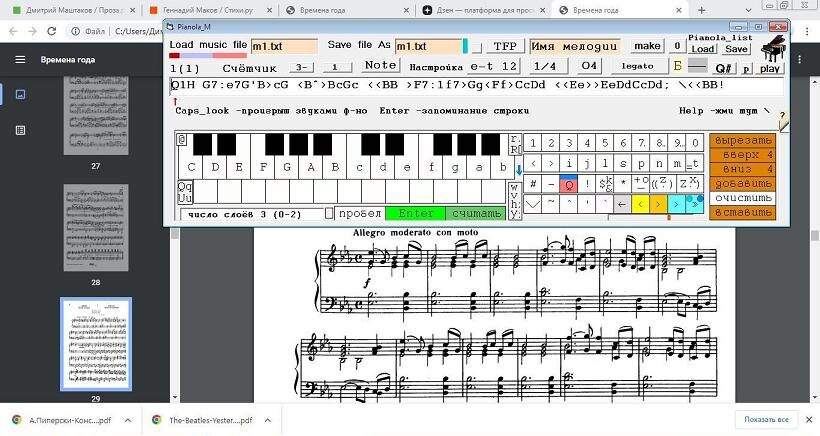Viewport: 820px width, 436px height.
Task: Show page thumbnails in PDF sidebar
Action: tap(20, 95)
